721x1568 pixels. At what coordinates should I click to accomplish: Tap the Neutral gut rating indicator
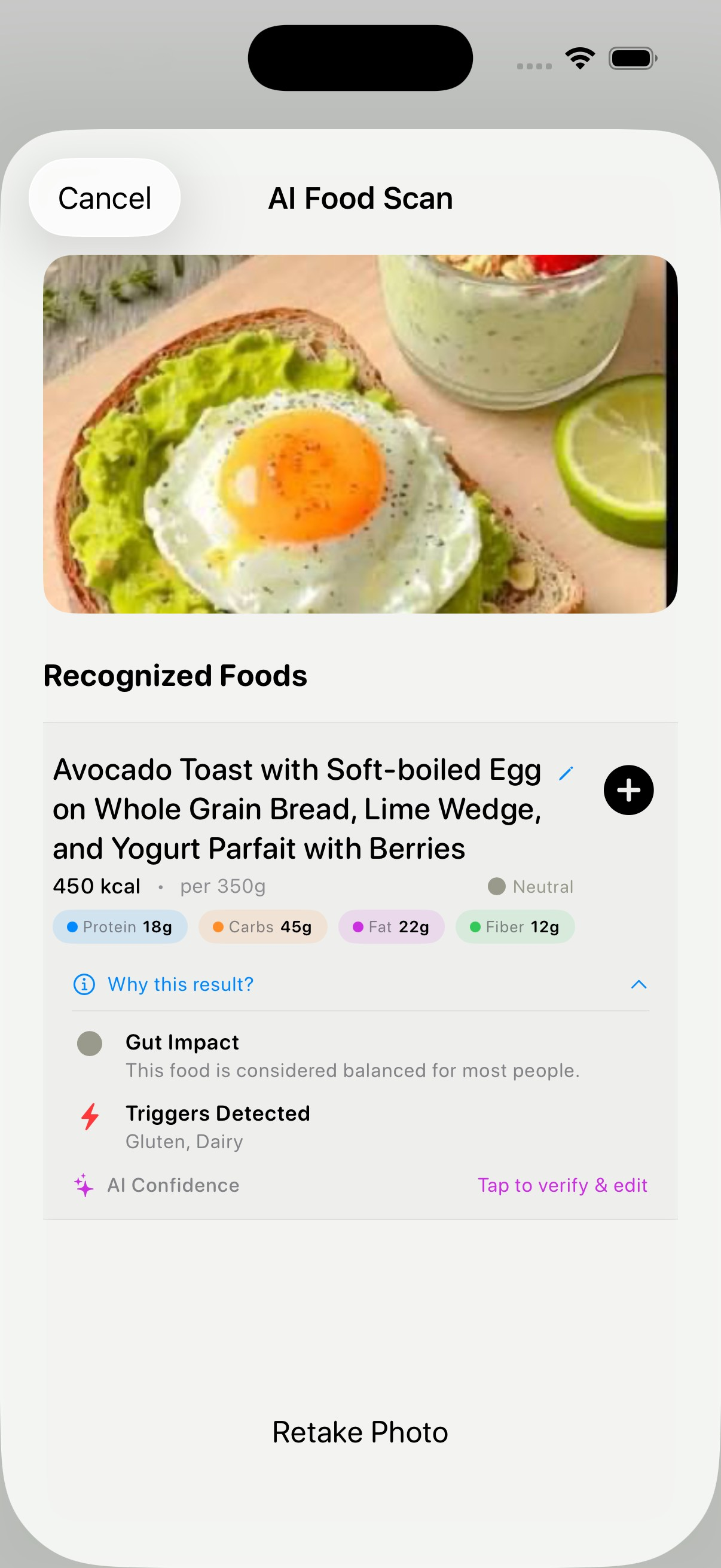(530, 886)
